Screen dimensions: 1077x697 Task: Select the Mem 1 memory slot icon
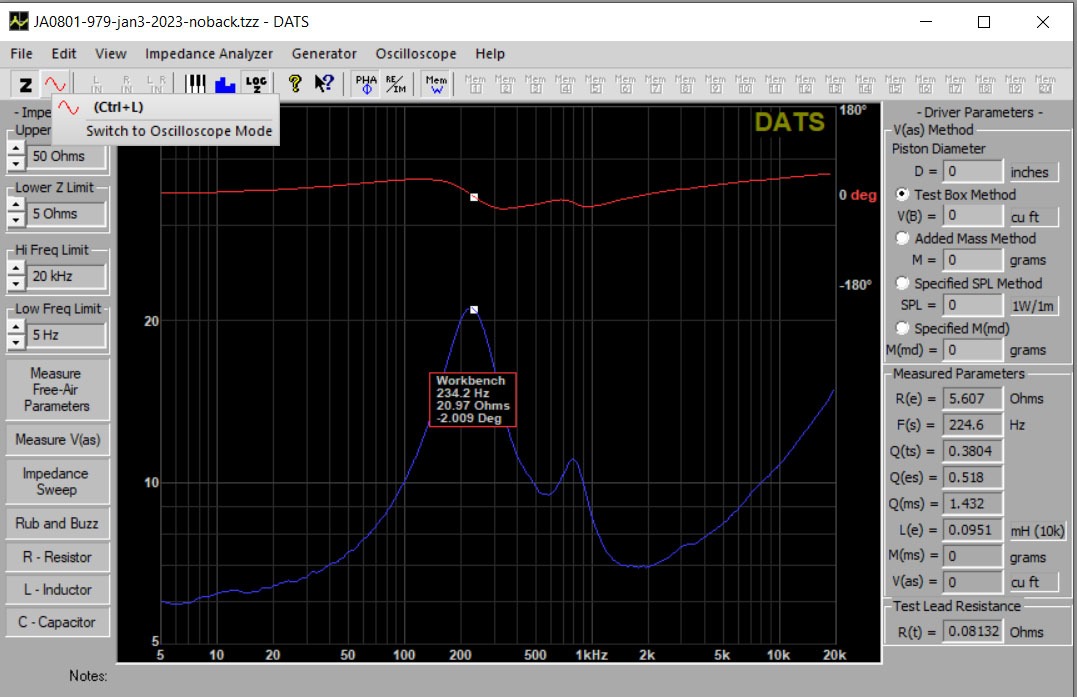click(x=475, y=84)
